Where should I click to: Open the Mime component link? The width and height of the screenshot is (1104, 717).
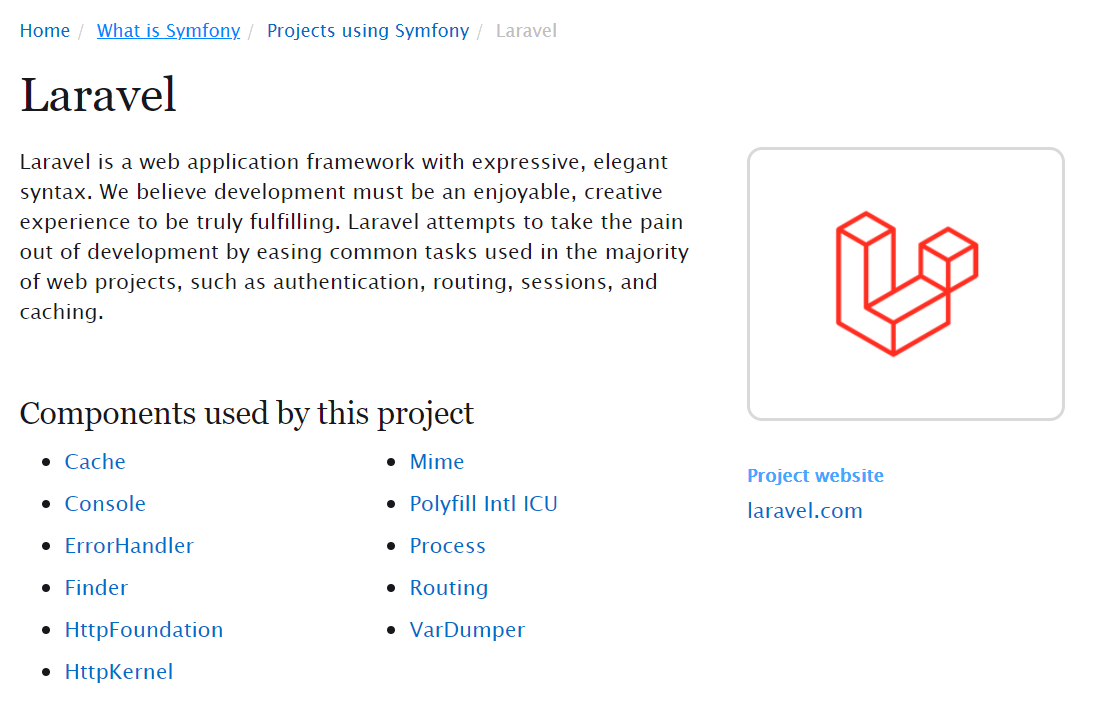[437, 462]
